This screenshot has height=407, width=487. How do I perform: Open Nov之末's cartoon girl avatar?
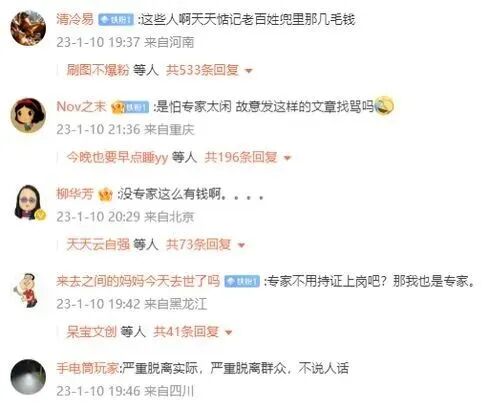point(28,115)
